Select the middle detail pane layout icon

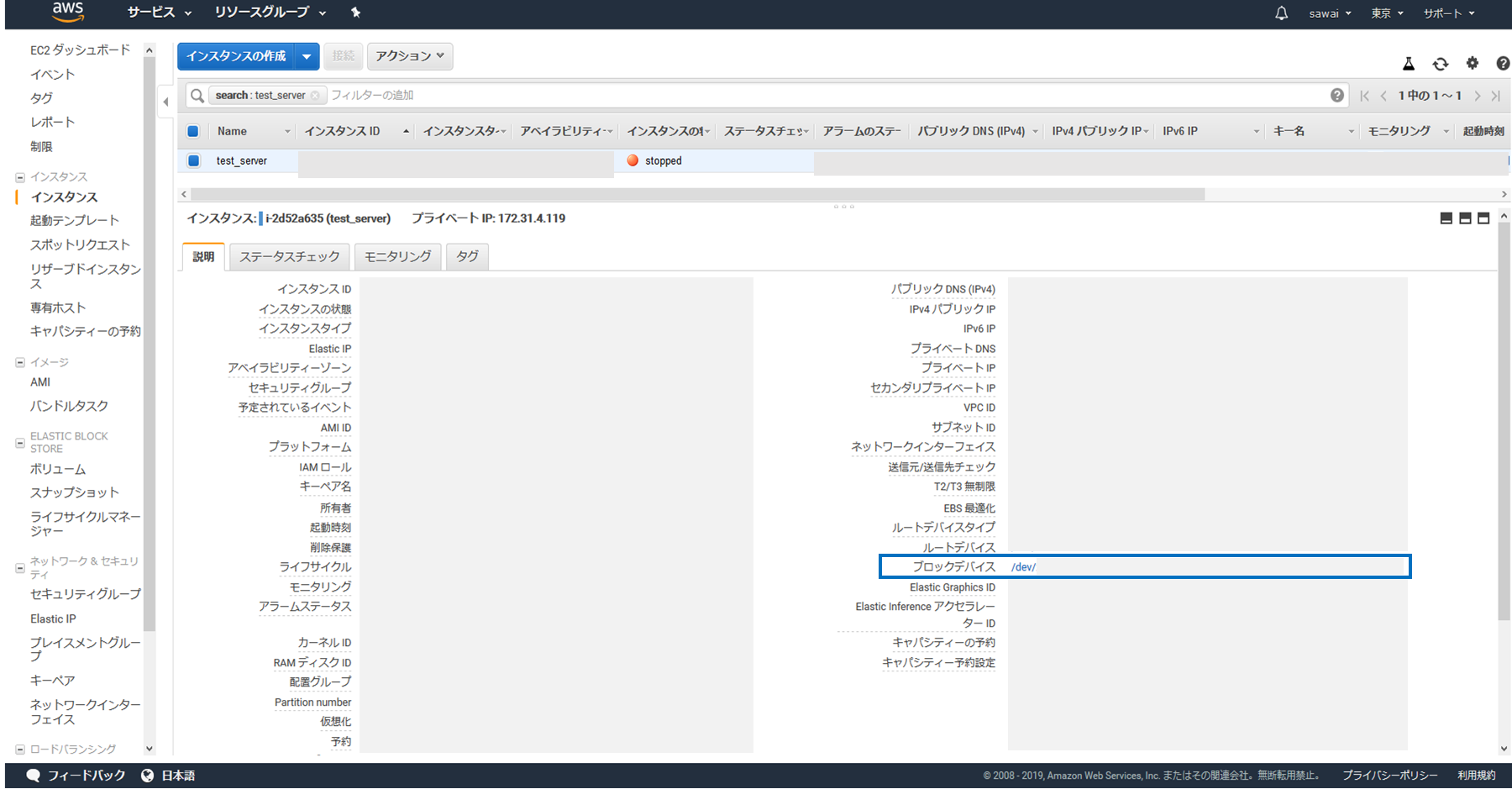(x=1465, y=218)
